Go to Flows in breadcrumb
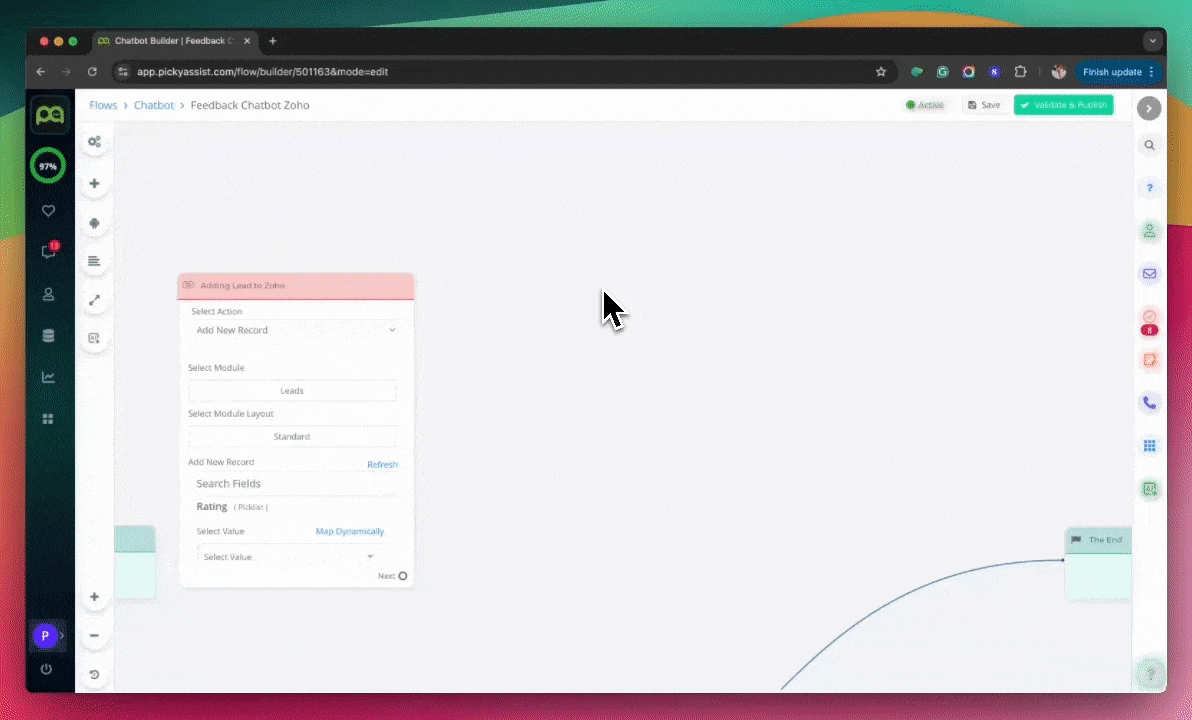This screenshot has height=720, width=1192. (x=103, y=105)
